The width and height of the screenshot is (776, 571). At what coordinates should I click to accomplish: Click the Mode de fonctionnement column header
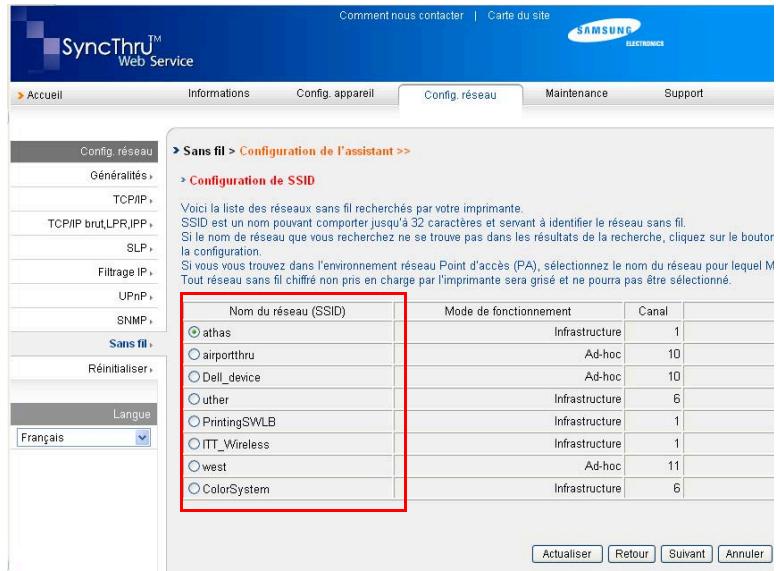tap(508, 311)
